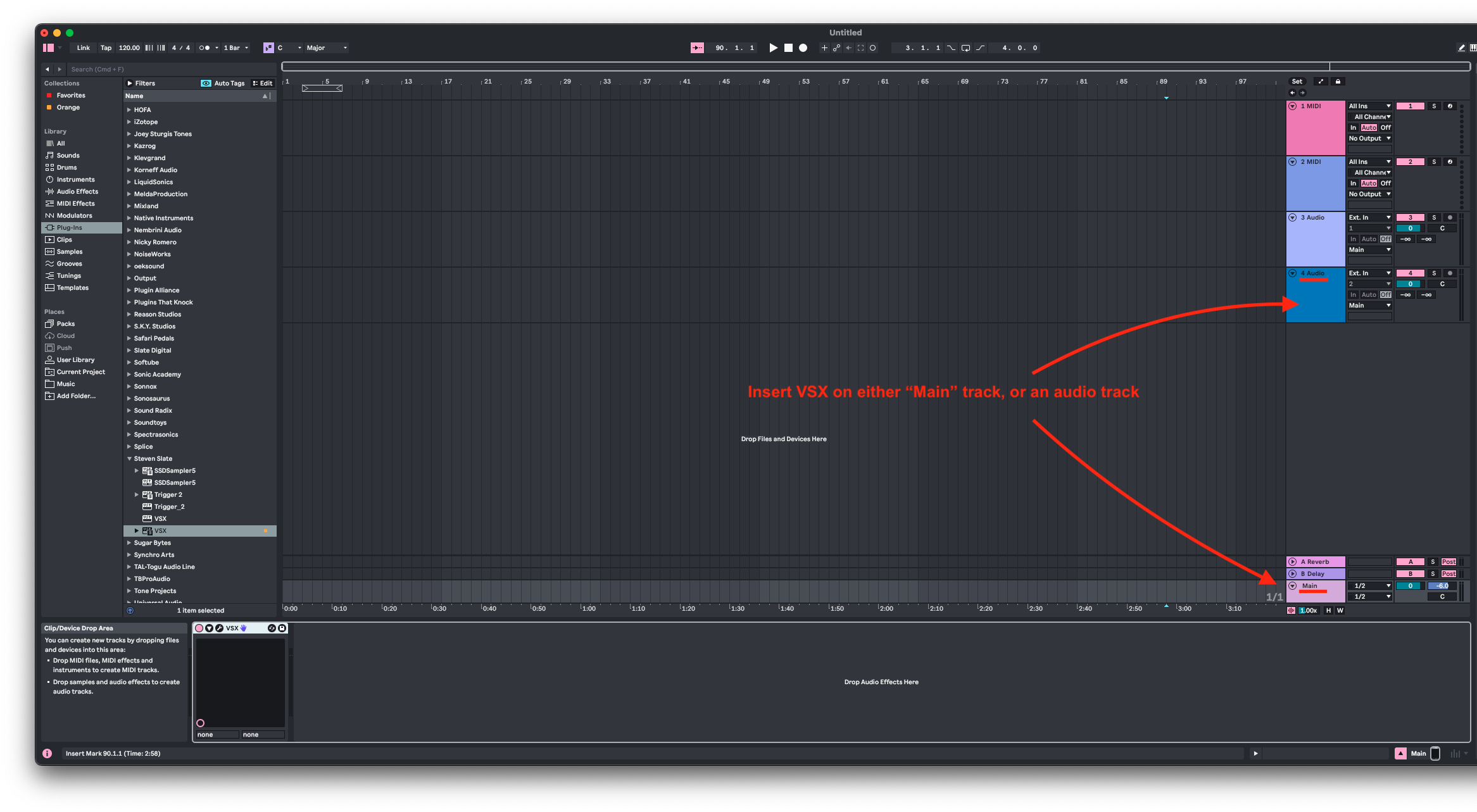The height and width of the screenshot is (812, 1477).
Task: Click the Set locator button
Action: point(1297,82)
